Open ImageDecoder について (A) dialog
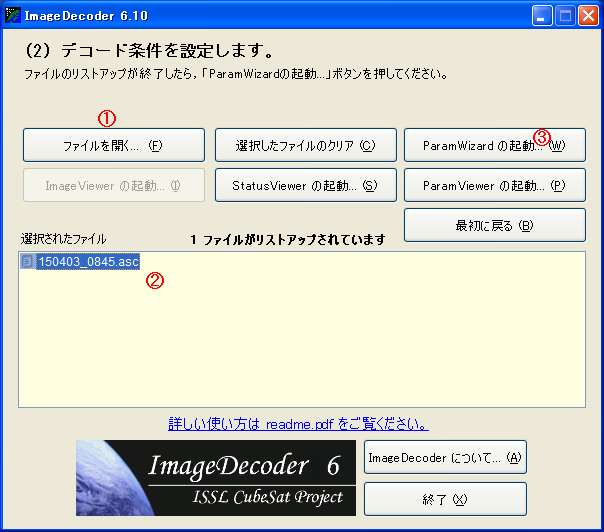The width and height of the screenshot is (604, 532). (x=445, y=457)
